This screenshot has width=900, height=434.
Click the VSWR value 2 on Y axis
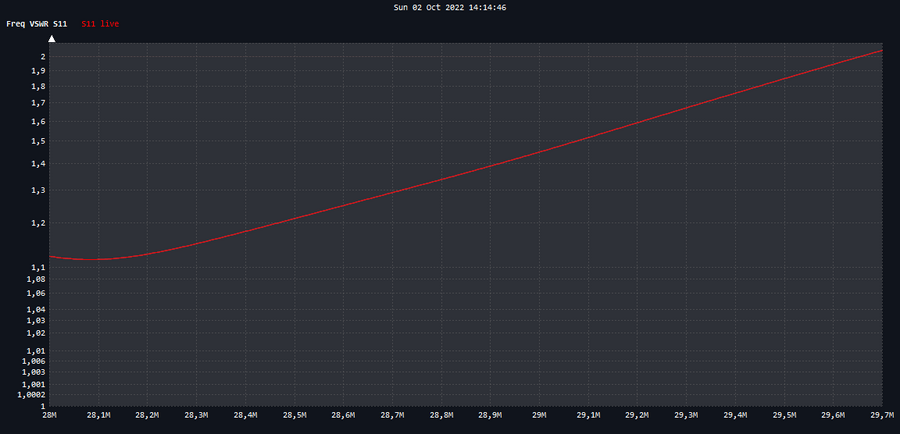[x=43, y=57]
